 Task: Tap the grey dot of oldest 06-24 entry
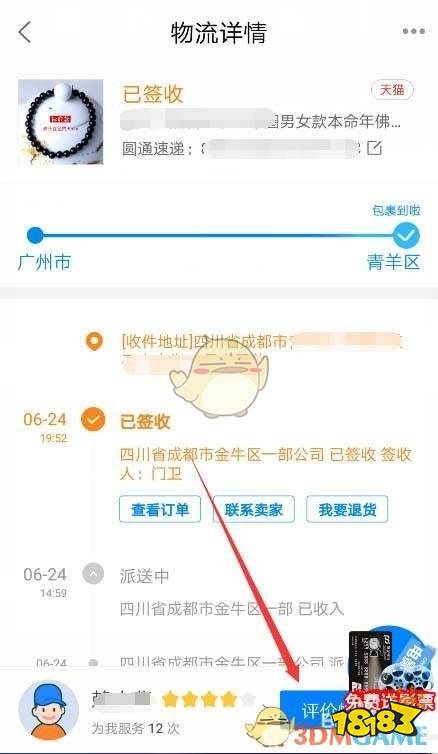93,663
